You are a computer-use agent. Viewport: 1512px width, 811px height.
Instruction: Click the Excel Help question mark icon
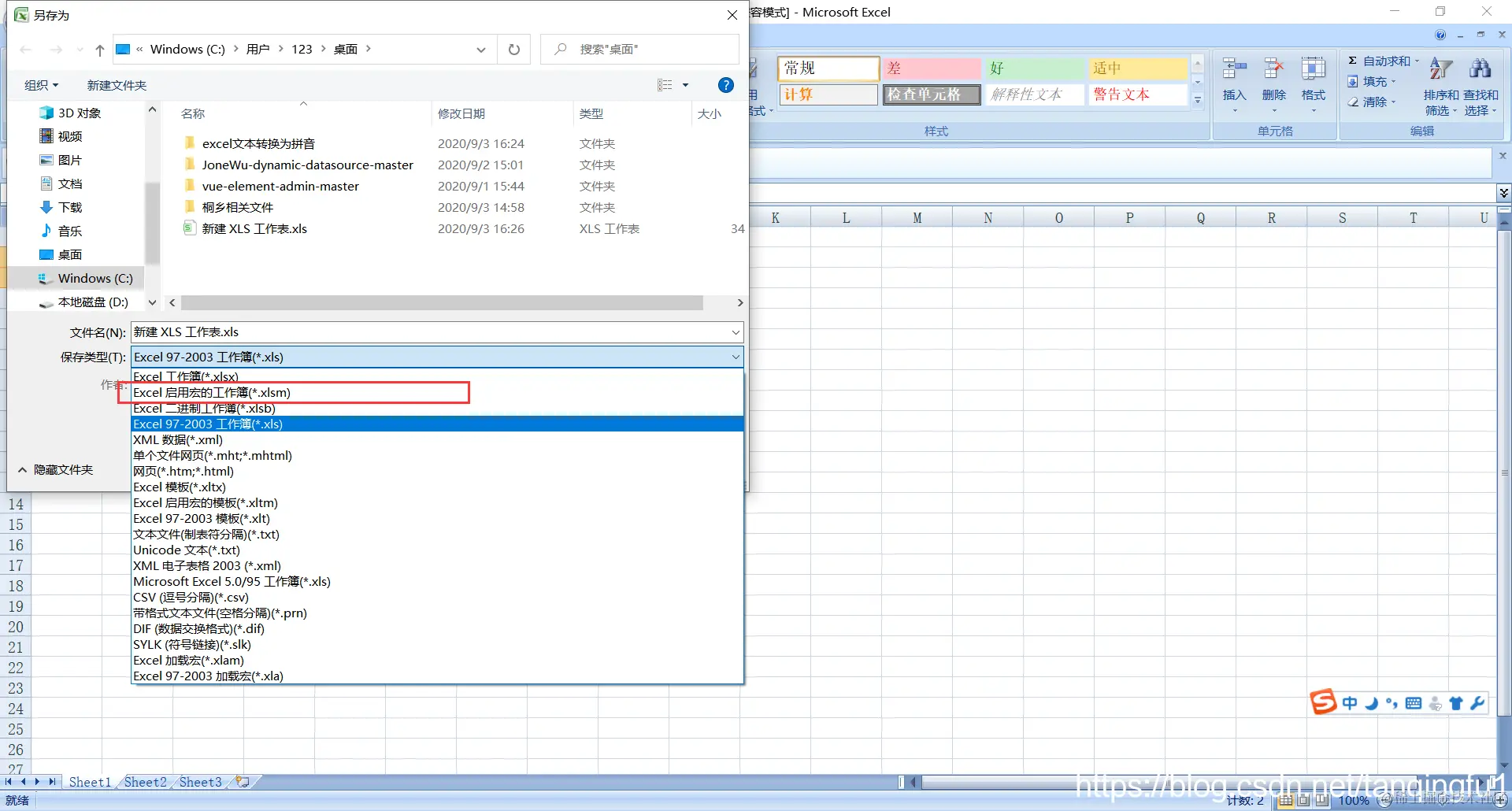pos(1440,35)
